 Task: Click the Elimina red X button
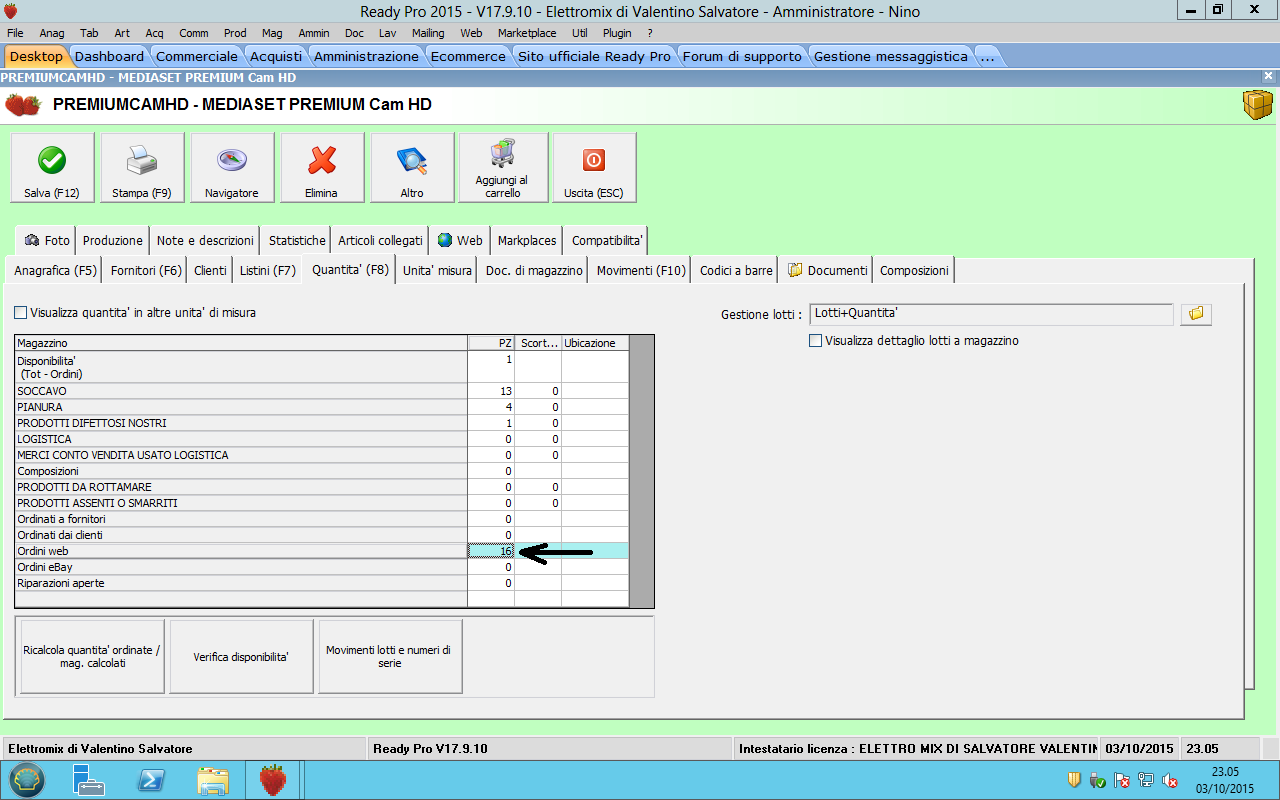point(322,168)
